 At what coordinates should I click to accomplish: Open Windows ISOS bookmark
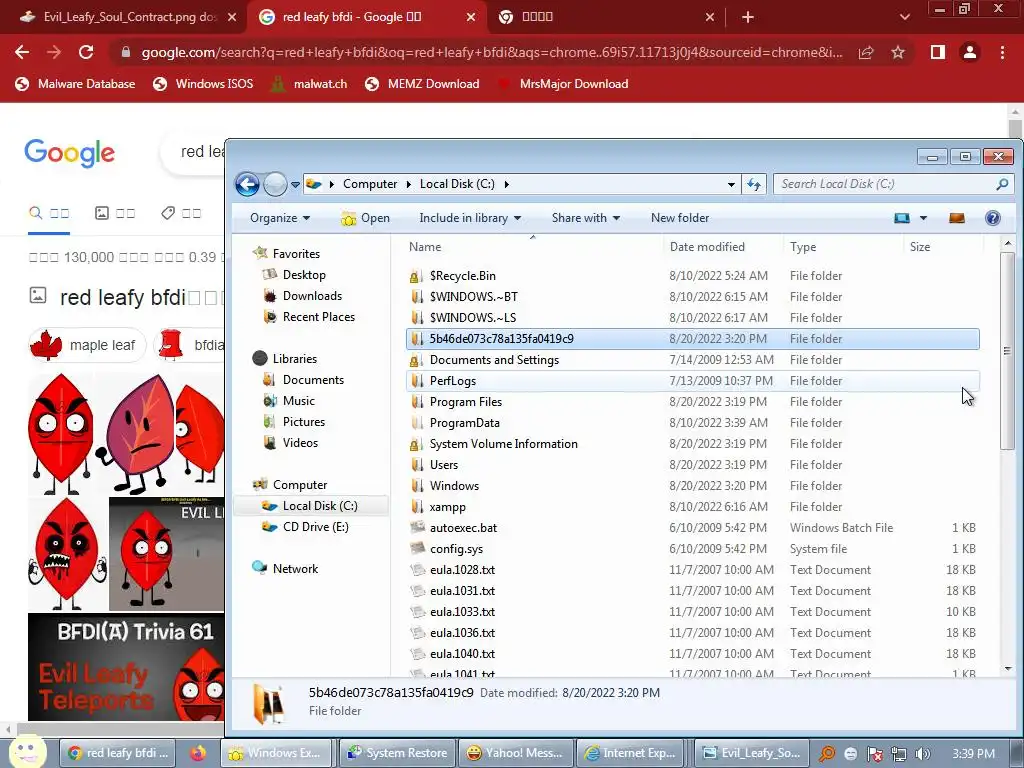point(203,84)
